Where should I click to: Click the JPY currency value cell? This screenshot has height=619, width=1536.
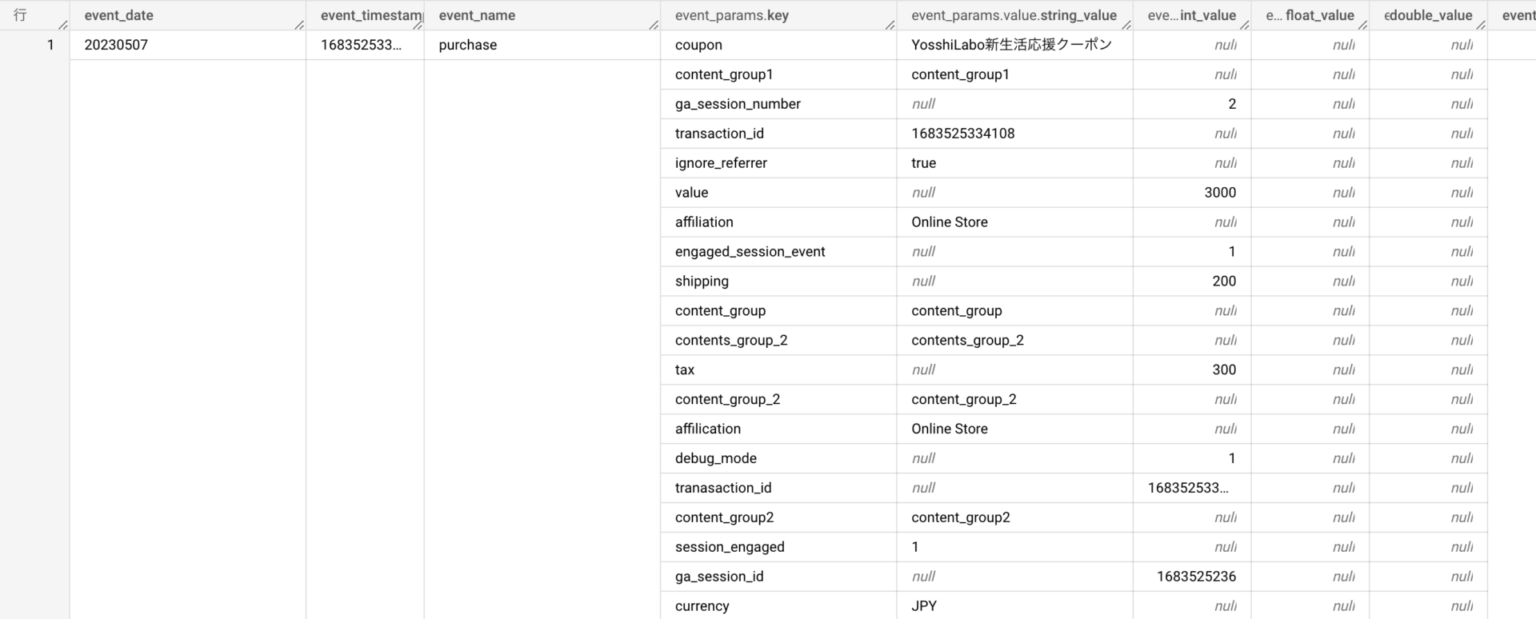coord(924,606)
